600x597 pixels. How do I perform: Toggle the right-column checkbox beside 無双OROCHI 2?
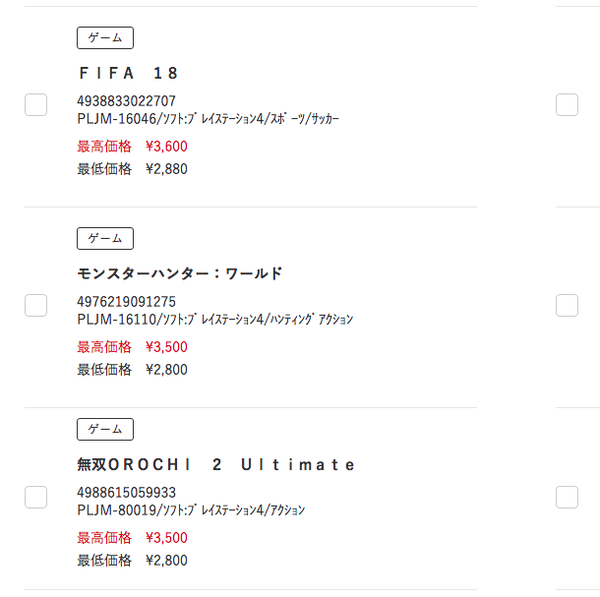[x=567, y=497]
